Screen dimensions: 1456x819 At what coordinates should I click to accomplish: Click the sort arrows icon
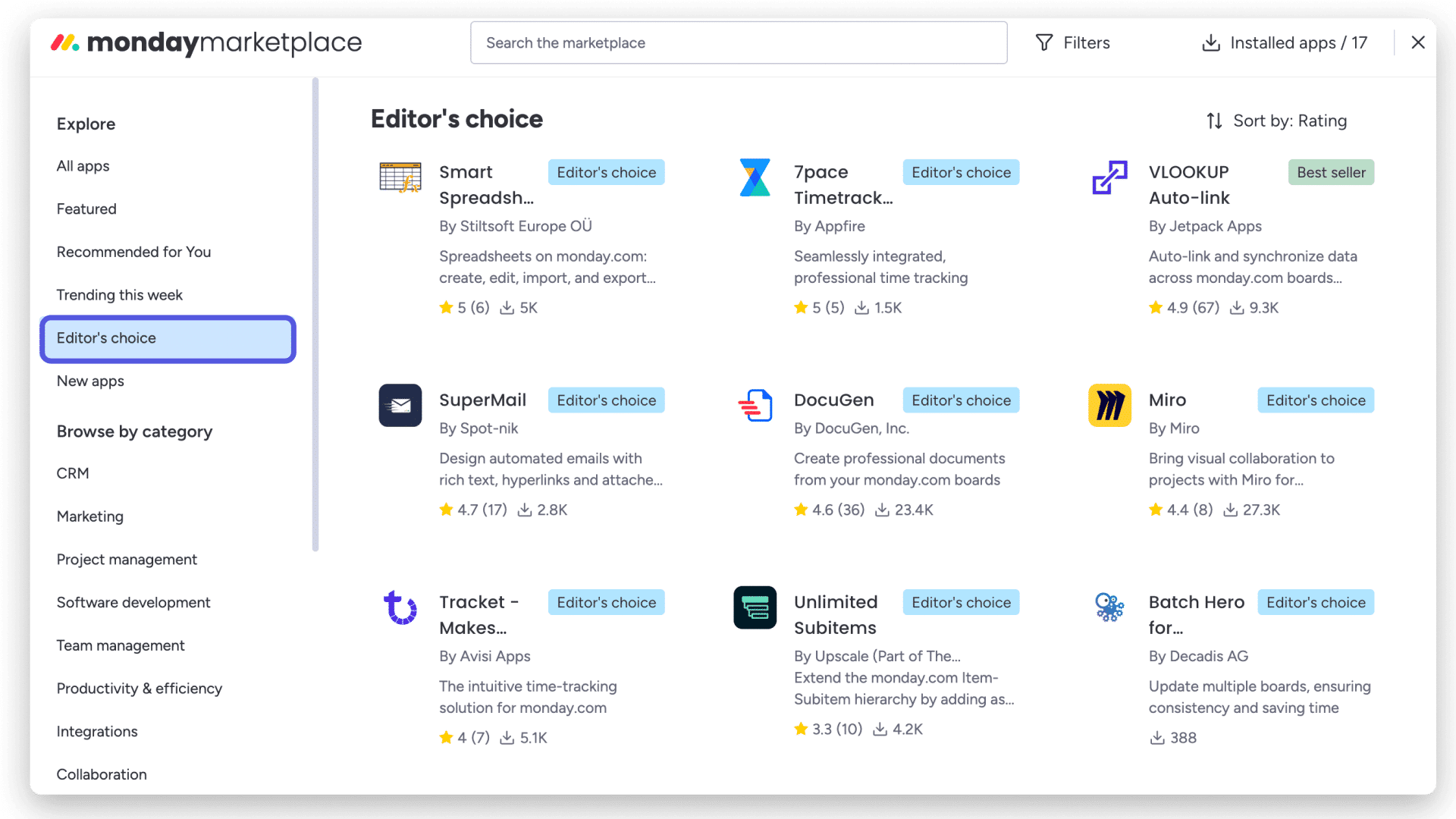1214,121
